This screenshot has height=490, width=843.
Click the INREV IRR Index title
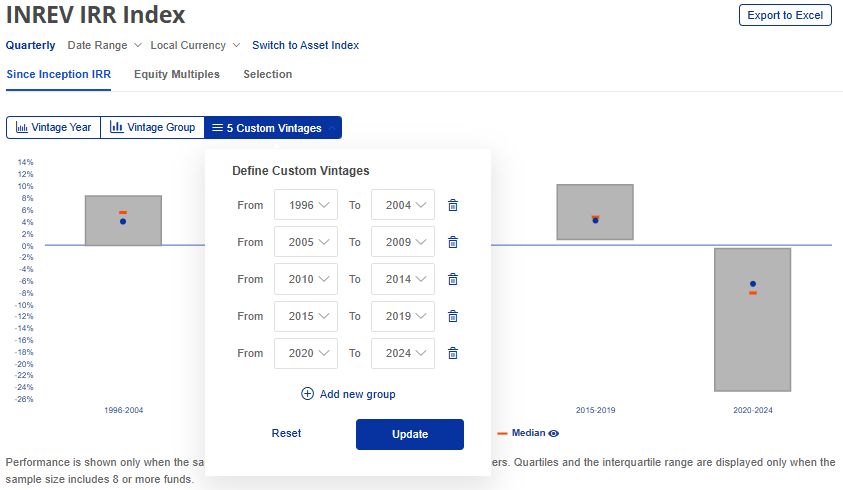[x=96, y=15]
